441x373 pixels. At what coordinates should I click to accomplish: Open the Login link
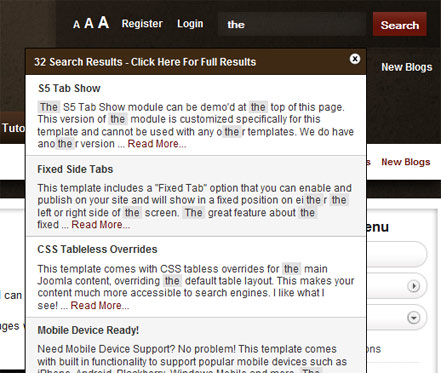pos(190,24)
